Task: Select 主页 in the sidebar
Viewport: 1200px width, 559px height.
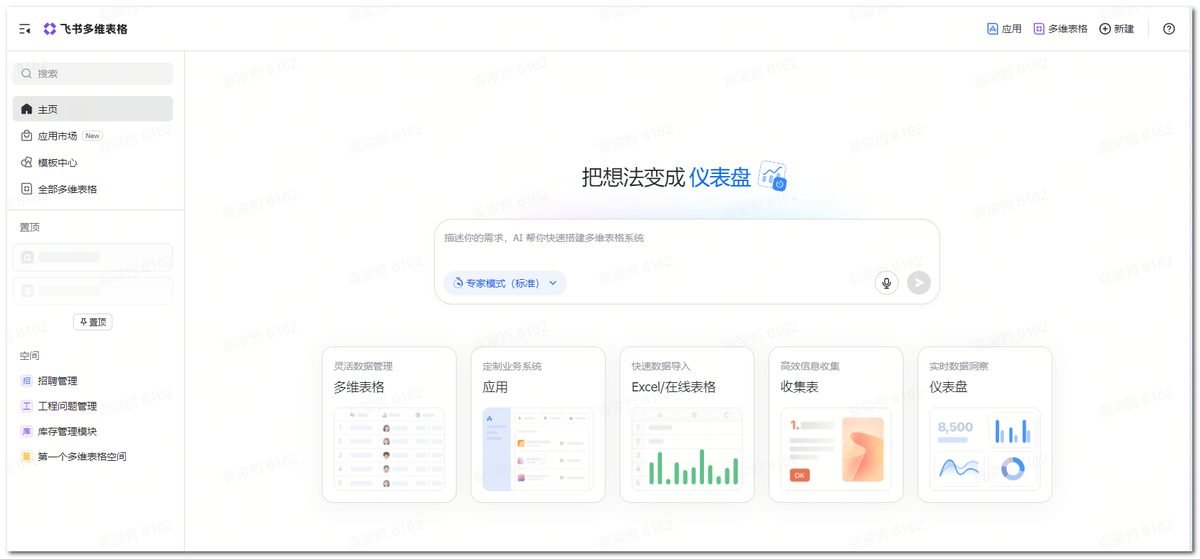Action: point(92,109)
